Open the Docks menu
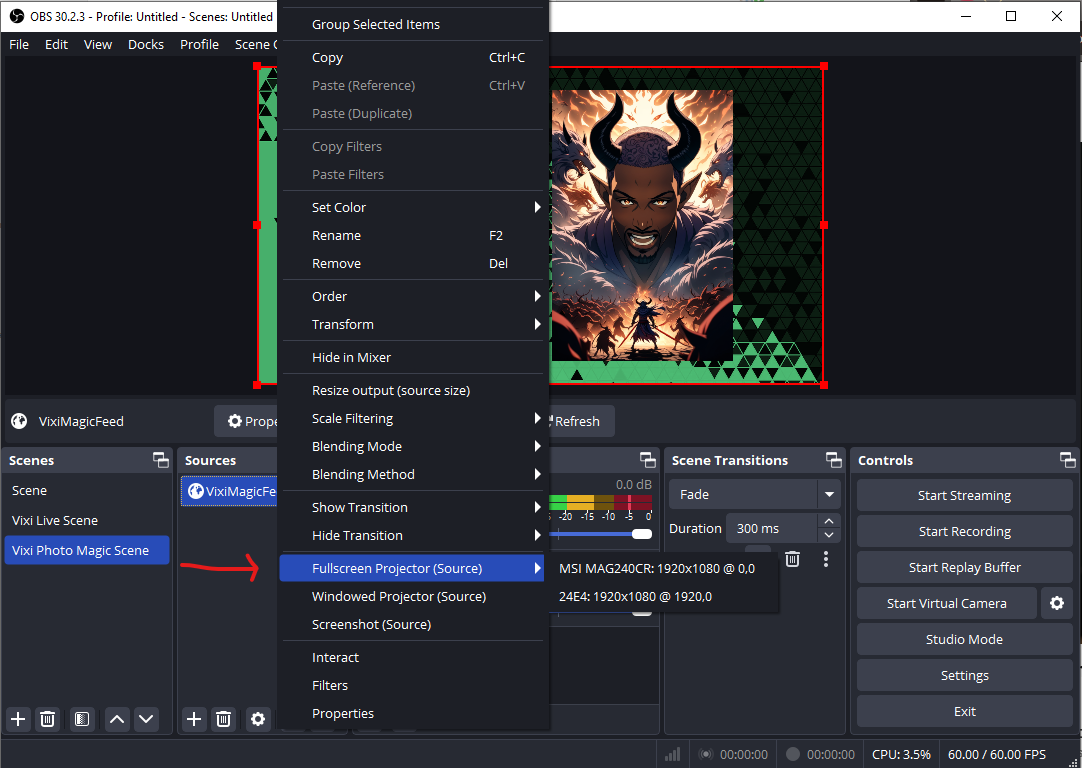The image size is (1082, 768). tap(146, 44)
